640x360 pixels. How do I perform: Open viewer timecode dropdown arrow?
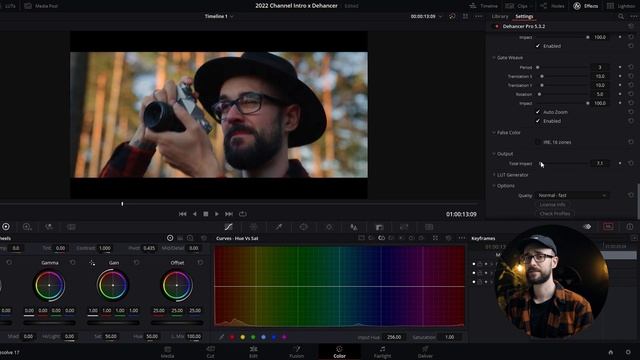click(440, 17)
